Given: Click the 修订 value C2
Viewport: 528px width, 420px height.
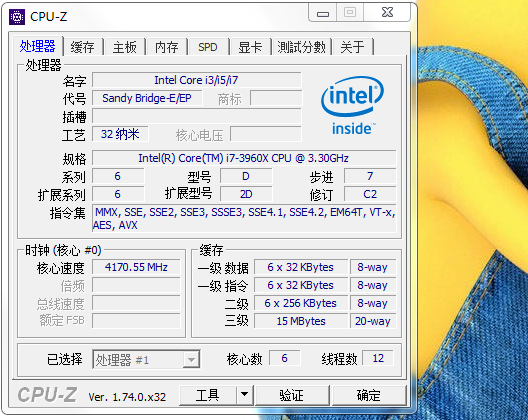Looking at the screenshot, I should tap(370, 194).
